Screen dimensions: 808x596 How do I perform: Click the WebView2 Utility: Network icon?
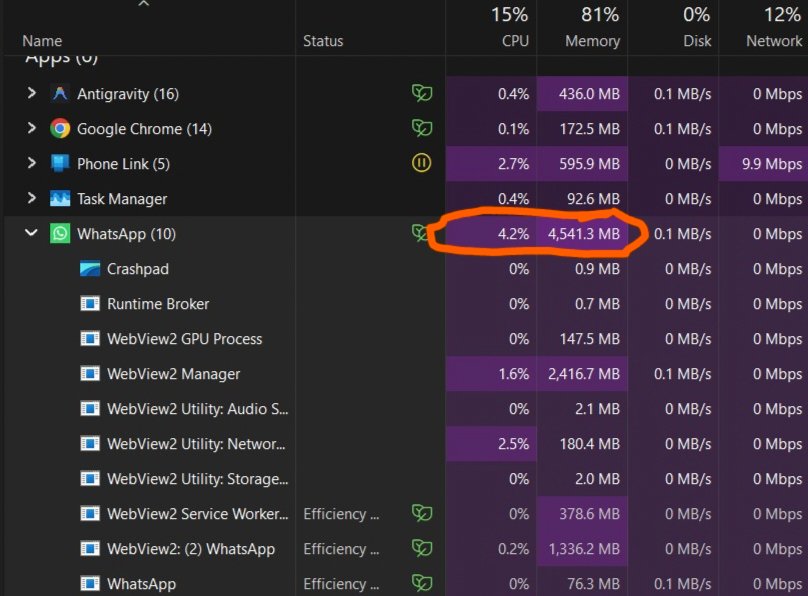pos(90,444)
